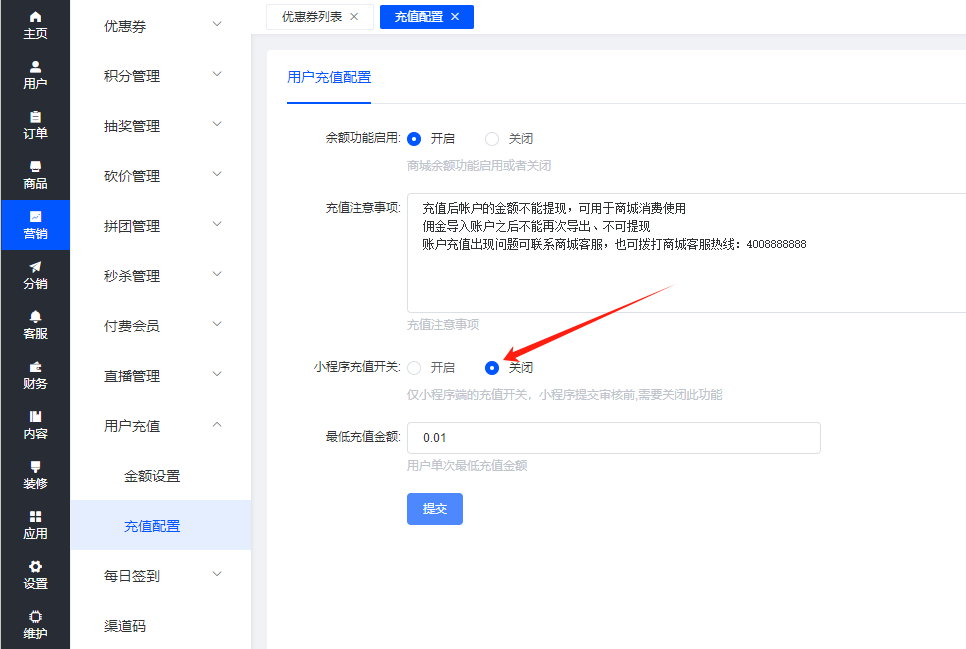Open 金额设置 submenu item
Viewport: 966px width, 649px height.
point(152,476)
